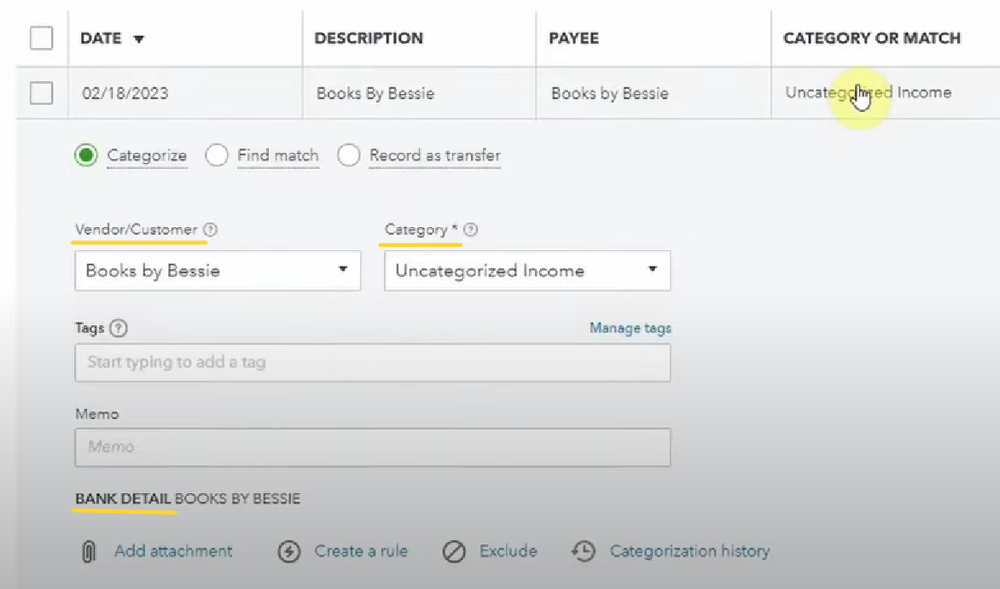
Task: Check the select-all header checkbox
Action: point(41,38)
